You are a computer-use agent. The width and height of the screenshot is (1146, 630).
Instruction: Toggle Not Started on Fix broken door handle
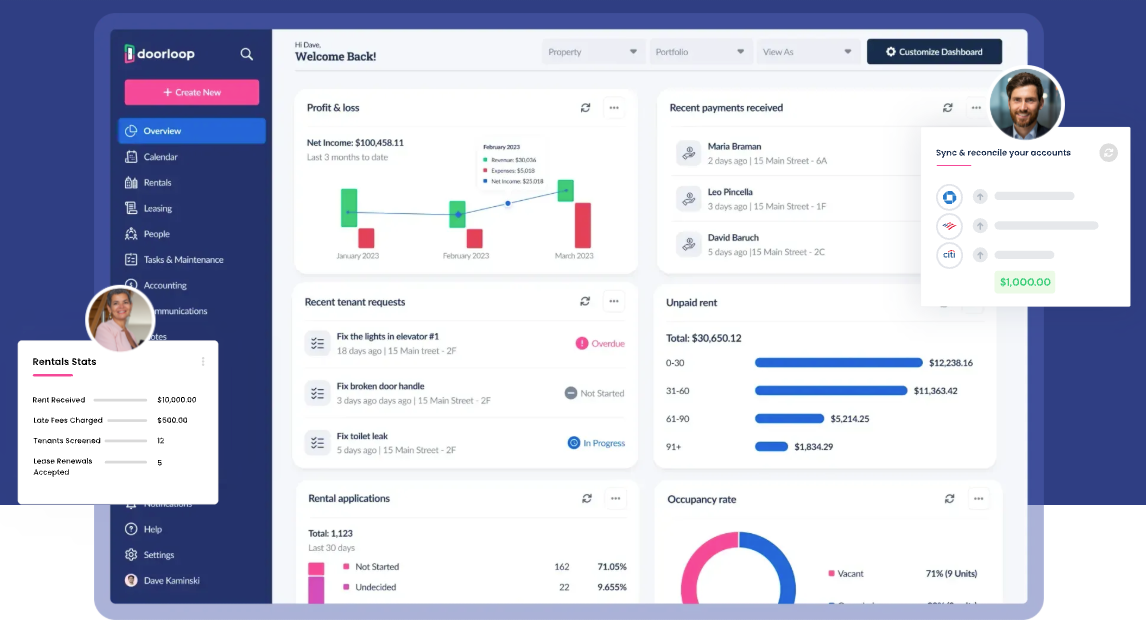pos(595,393)
